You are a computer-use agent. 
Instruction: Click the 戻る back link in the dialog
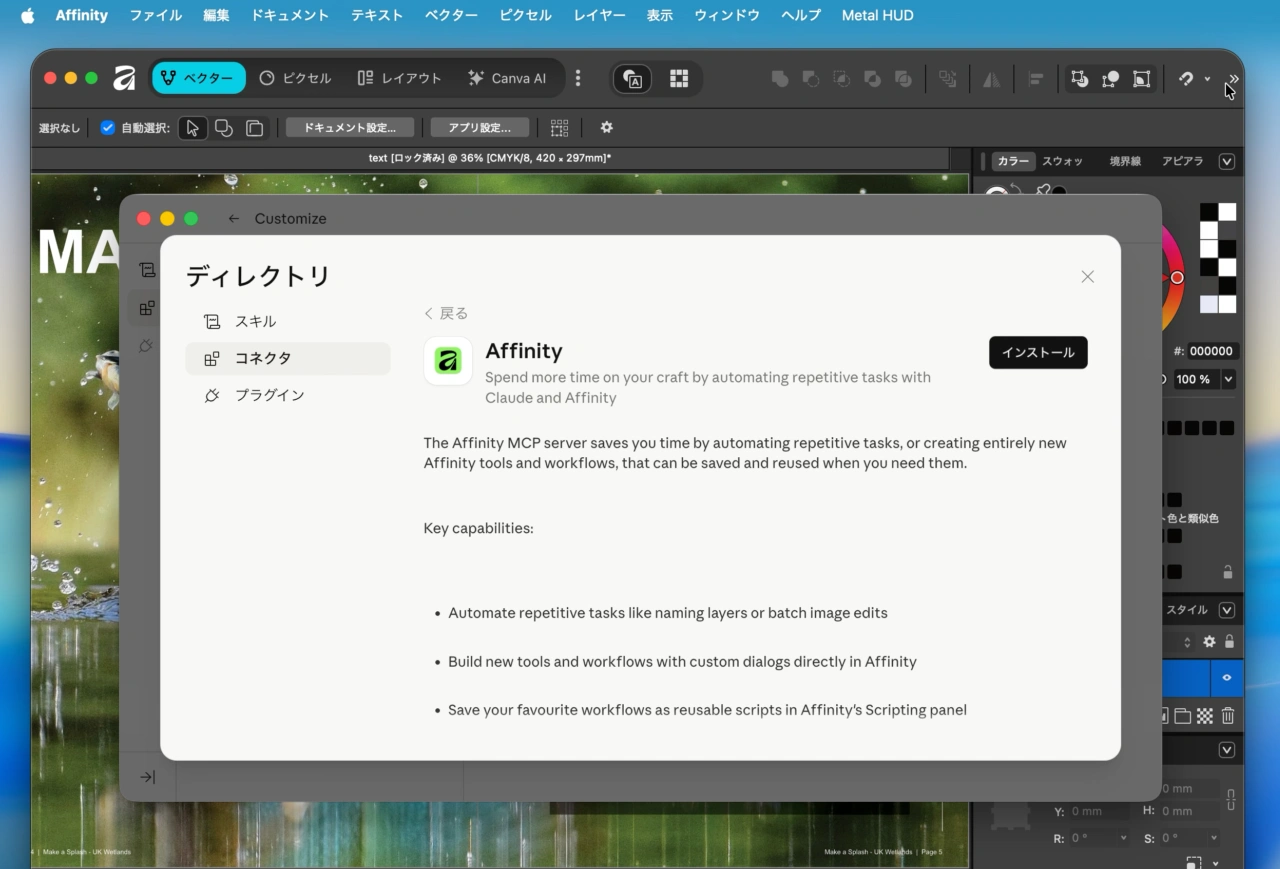(445, 313)
